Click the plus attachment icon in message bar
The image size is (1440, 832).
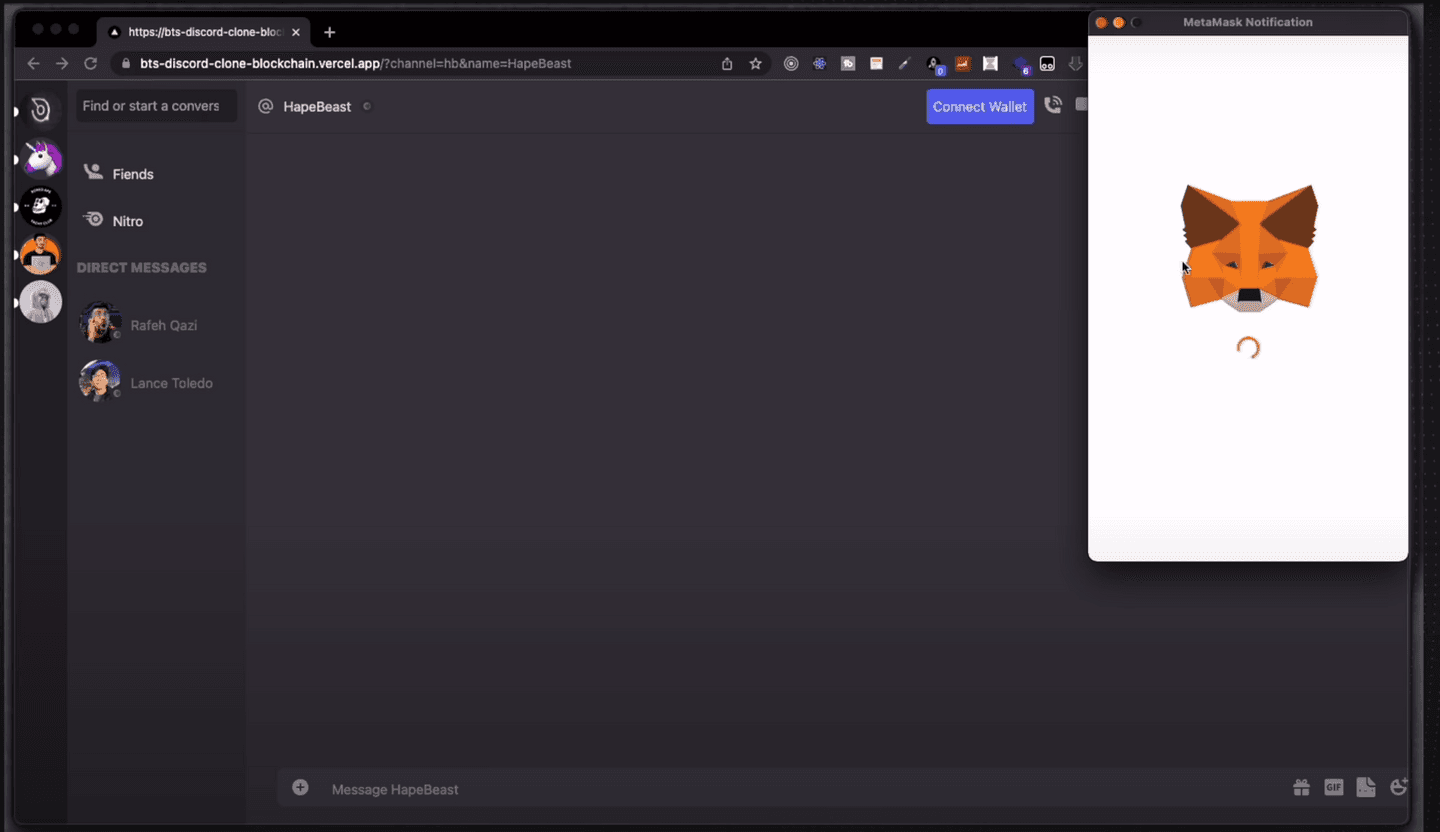300,788
